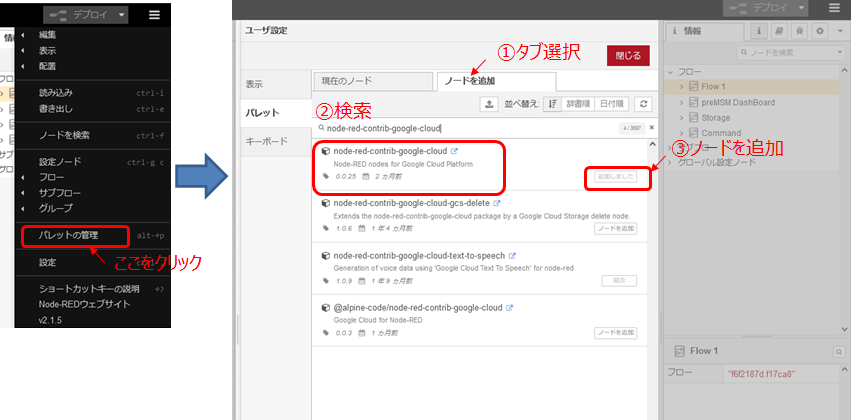Viewport: 851px width, 420px height.
Task: Open the config nodes gear icon in sidebar
Action: click(820, 31)
